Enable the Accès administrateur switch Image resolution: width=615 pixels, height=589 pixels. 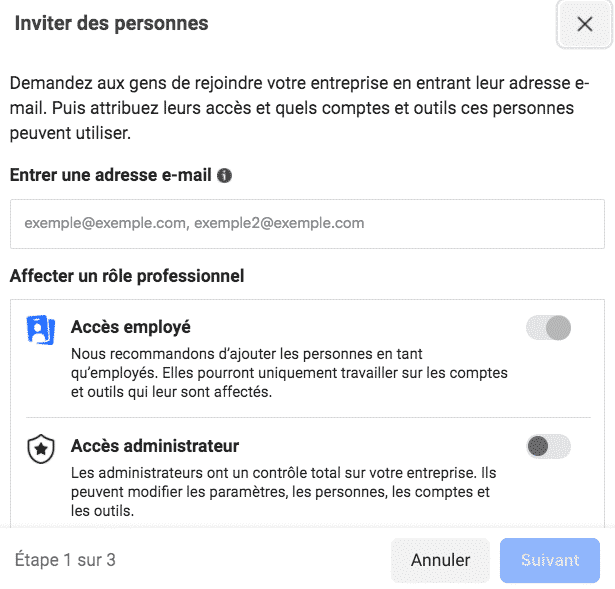coord(548,446)
